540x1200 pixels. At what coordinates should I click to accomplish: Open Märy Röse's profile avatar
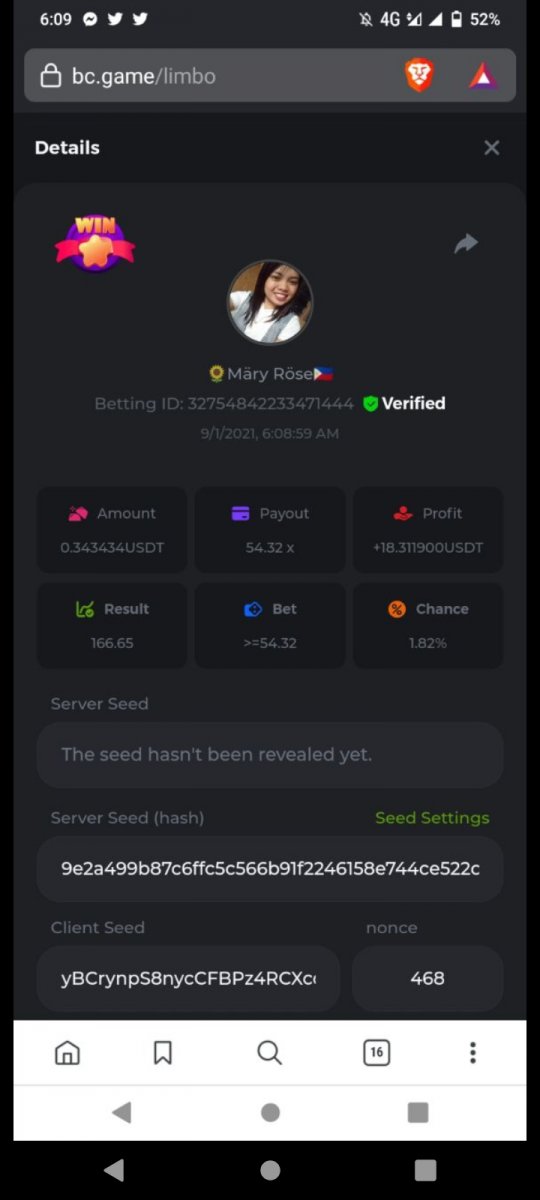[270, 302]
